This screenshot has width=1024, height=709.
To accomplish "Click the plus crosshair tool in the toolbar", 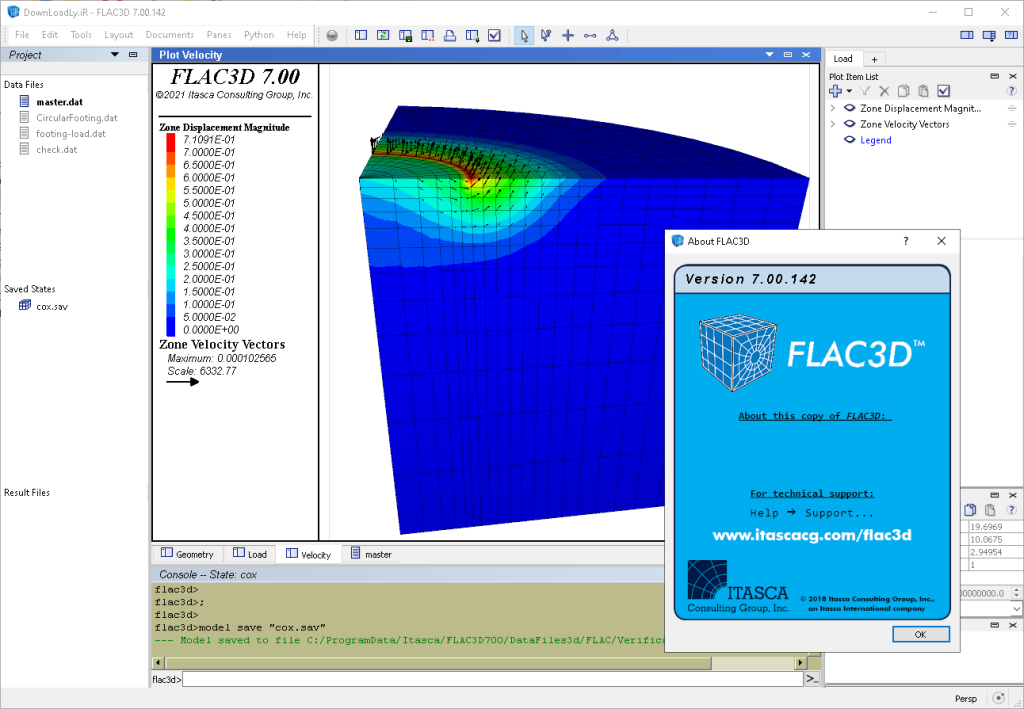I will (568, 35).
